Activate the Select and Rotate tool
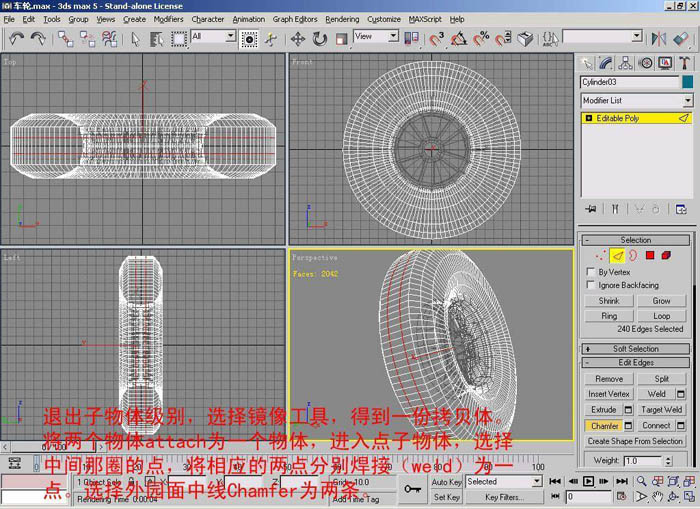Image resolution: width=700 pixels, height=509 pixels. pos(320,39)
